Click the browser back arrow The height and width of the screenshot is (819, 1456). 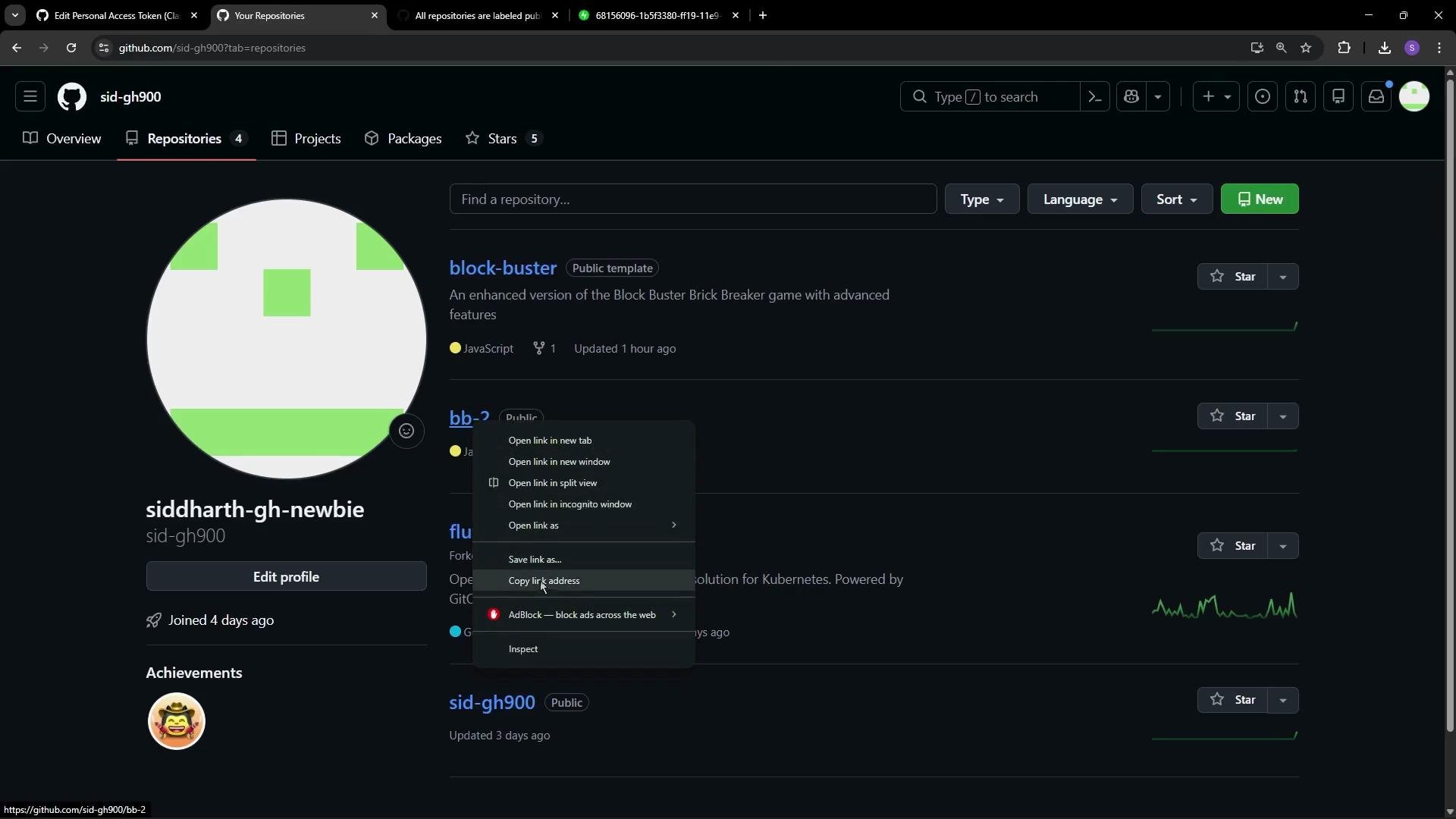click(x=17, y=48)
